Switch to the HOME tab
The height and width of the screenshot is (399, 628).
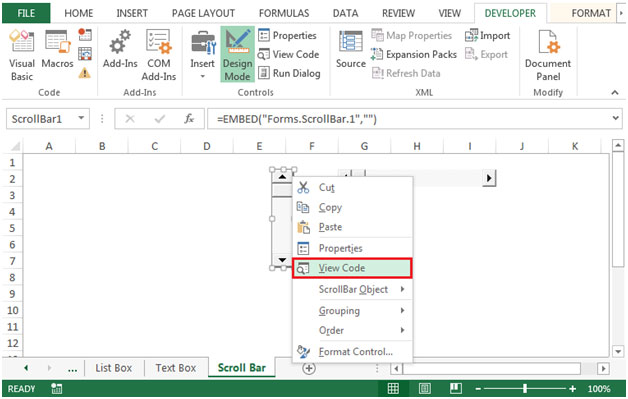(x=78, y=13)
